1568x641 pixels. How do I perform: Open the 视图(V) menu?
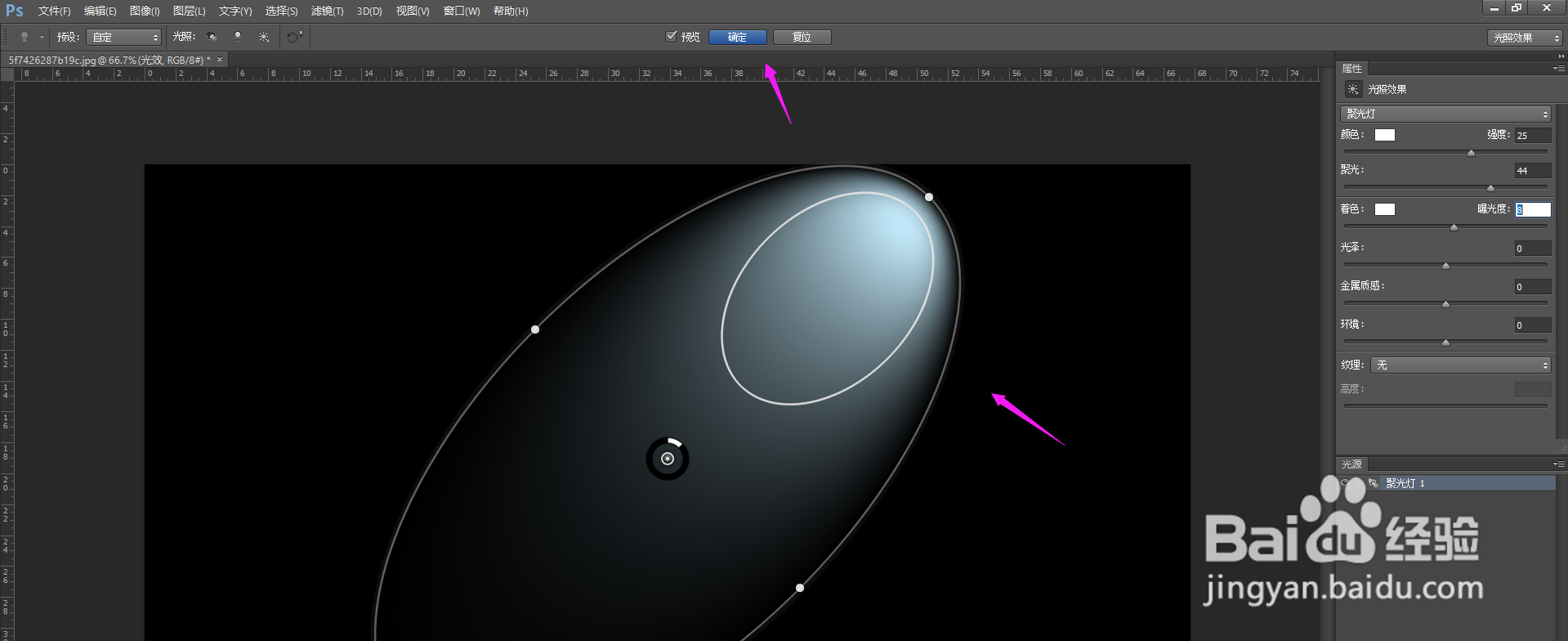(413, 11)
